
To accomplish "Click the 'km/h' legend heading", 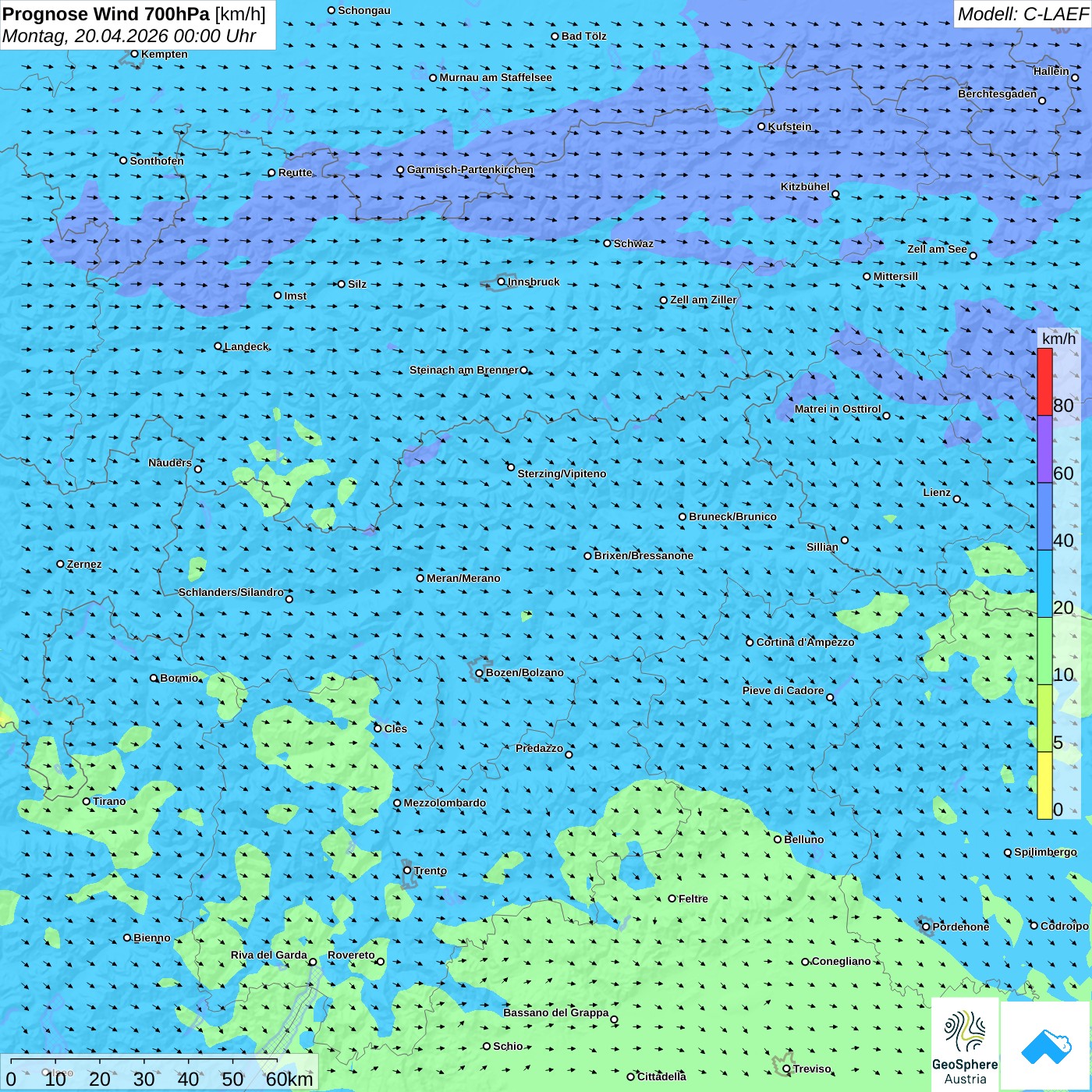I will [1058, 339].
